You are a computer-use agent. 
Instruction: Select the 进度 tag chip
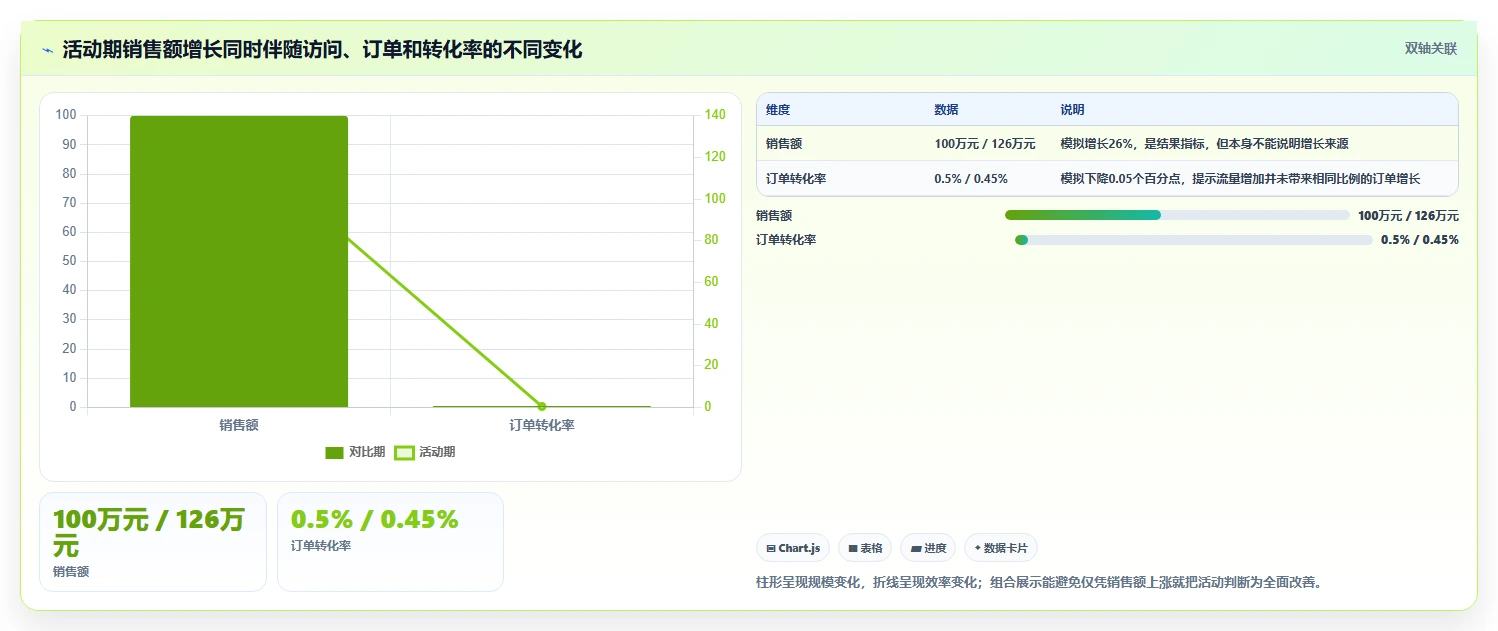(928, 548)
